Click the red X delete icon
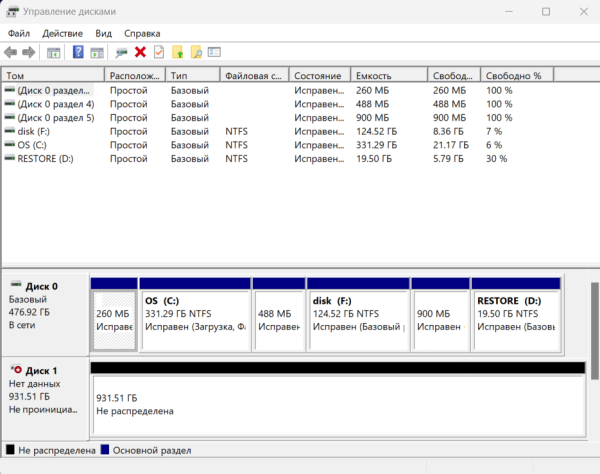600x474 pixels. point(140,52)
